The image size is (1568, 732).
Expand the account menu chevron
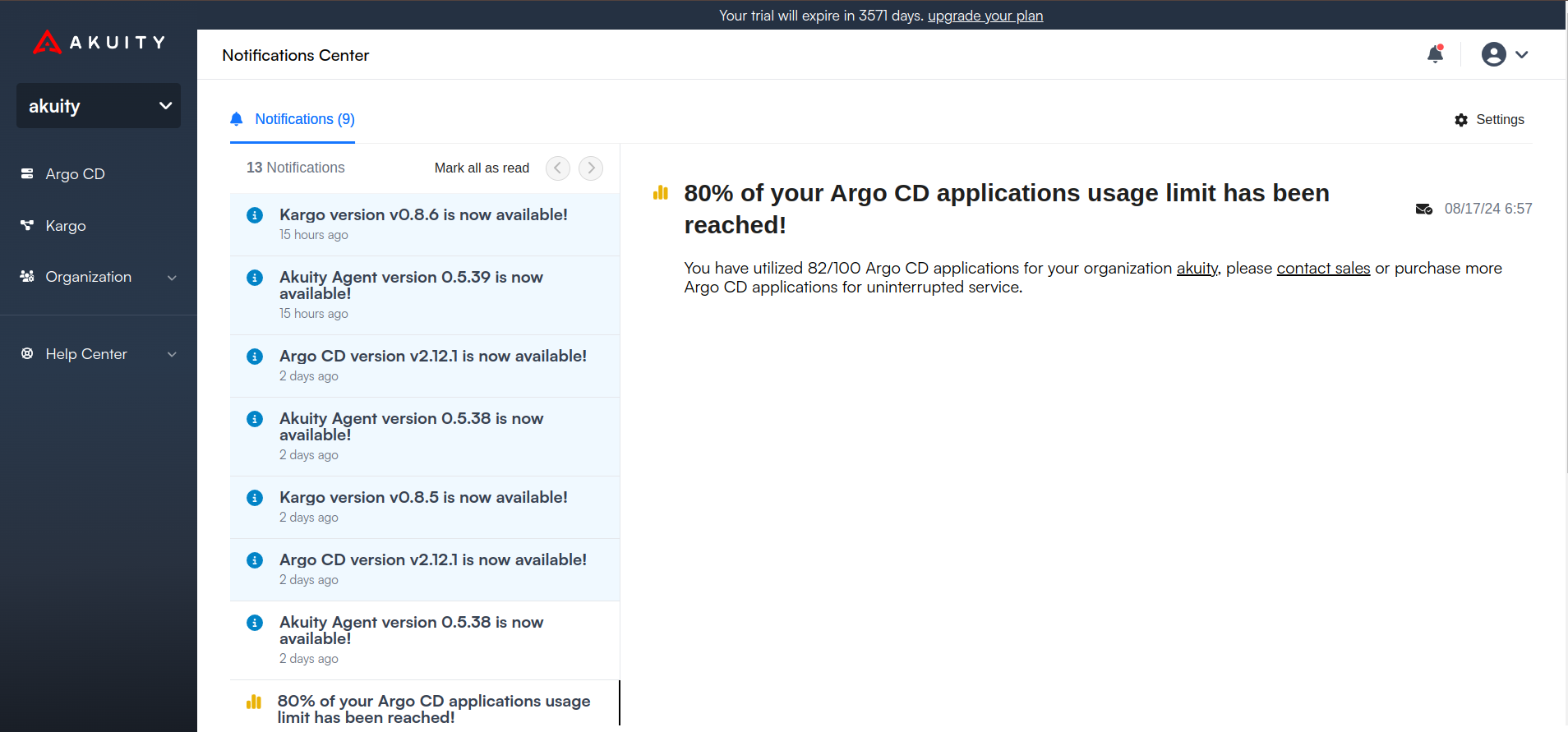click(x=1522, y=54)
